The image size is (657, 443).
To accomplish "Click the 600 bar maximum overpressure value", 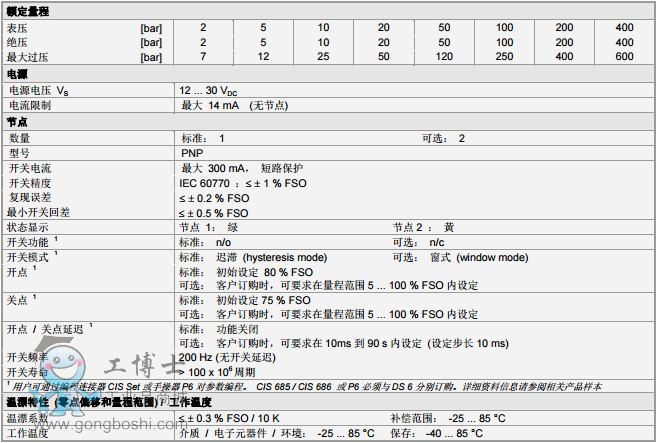I will point(624,57).
